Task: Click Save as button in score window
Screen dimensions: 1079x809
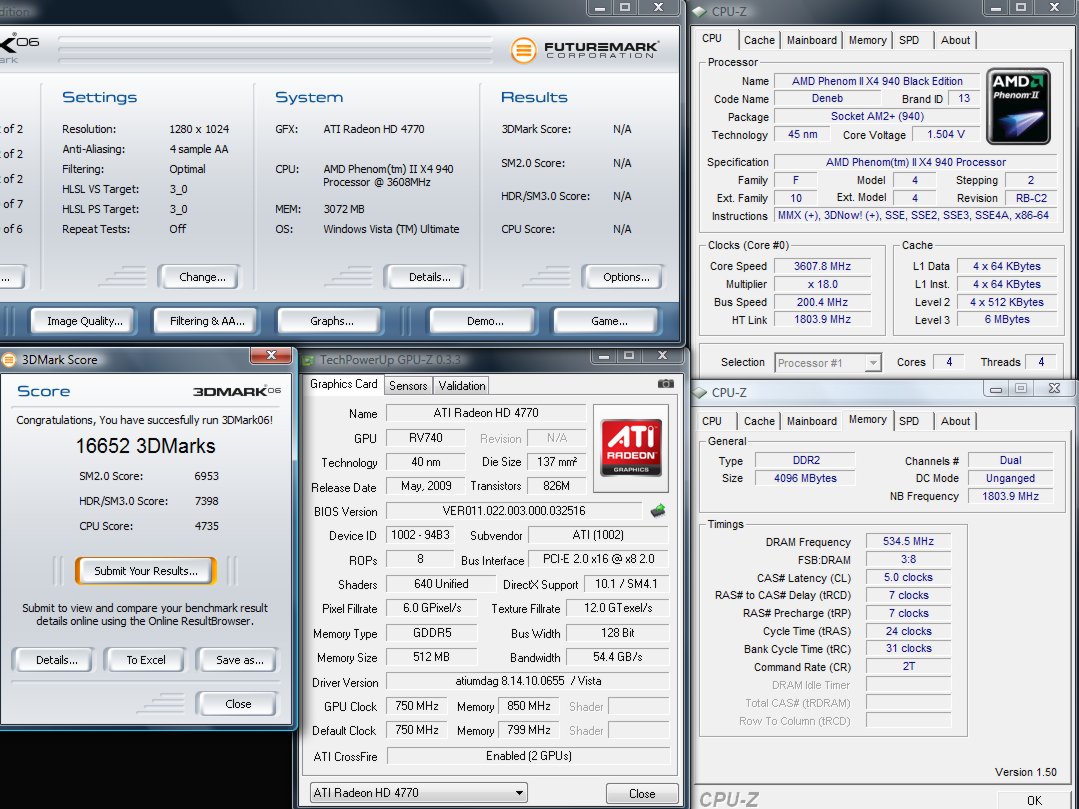Action: coord(239,660)
